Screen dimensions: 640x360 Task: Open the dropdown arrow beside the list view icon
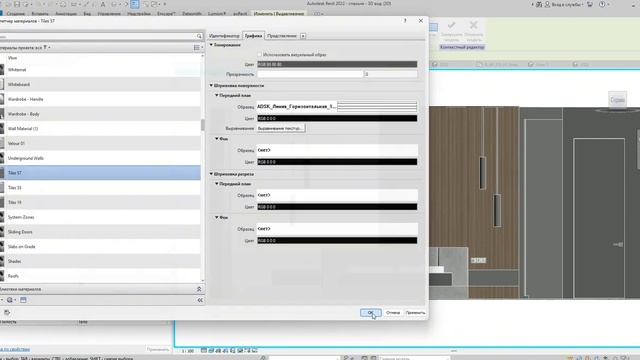click(x=202, y=48)
